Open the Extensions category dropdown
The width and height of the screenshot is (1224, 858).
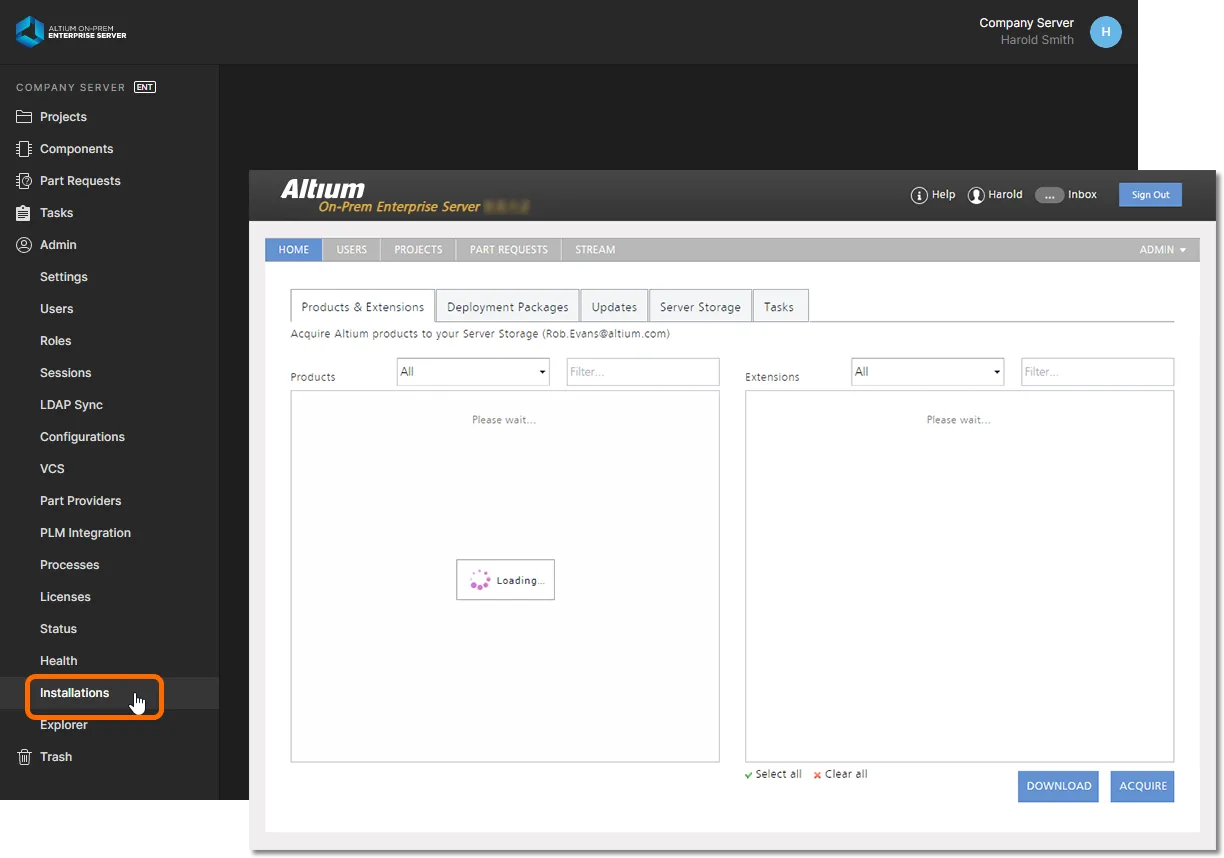pos(927,372)
